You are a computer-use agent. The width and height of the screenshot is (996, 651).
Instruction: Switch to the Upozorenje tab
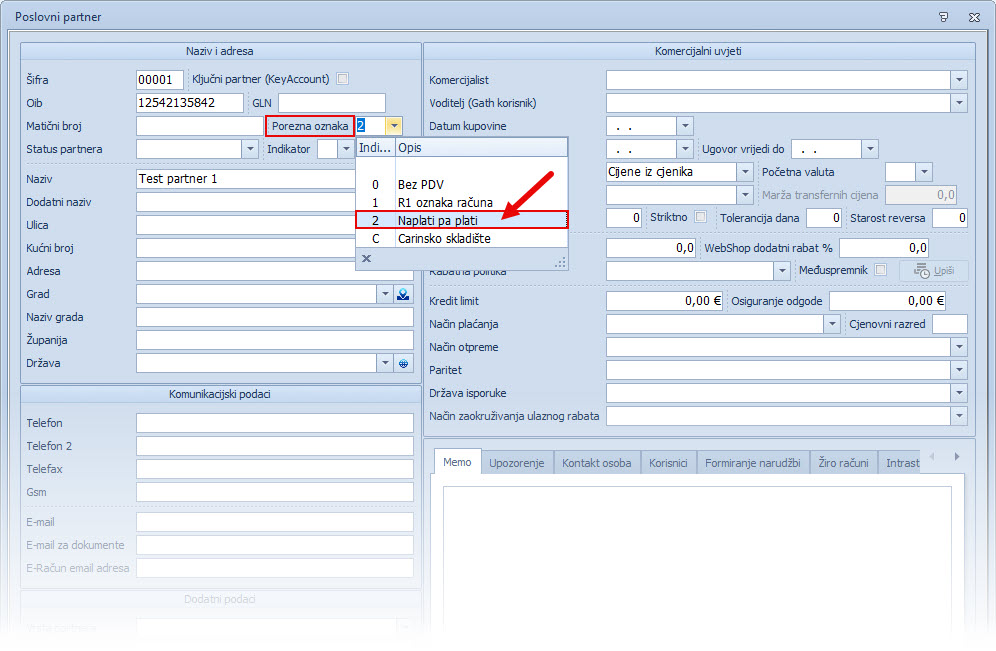click(515, 463)
